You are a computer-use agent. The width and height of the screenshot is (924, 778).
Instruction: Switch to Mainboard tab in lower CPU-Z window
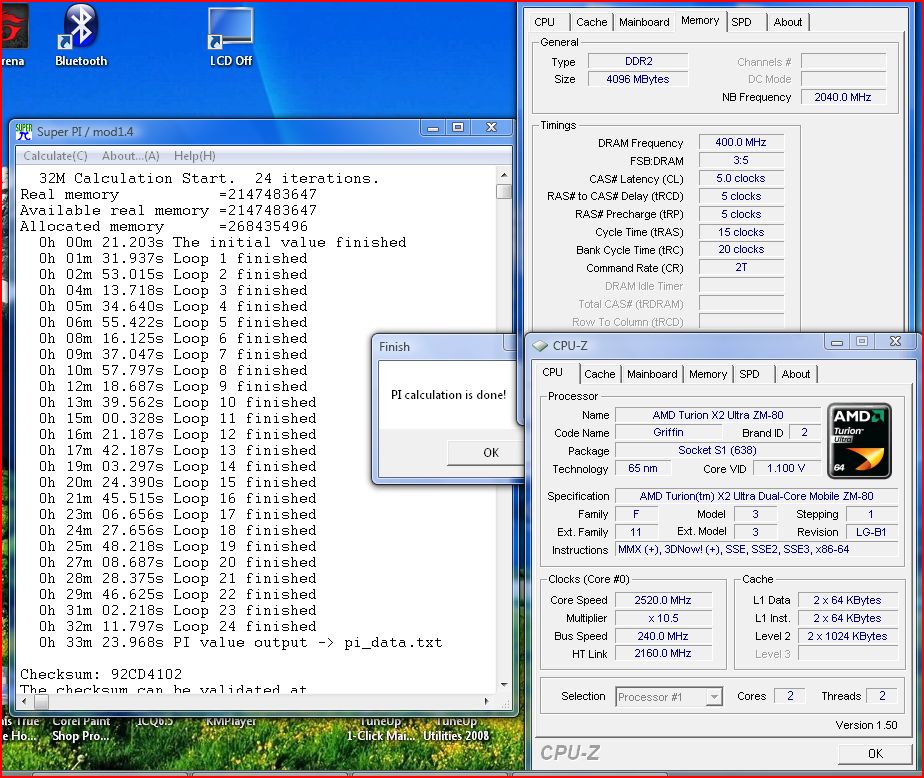point(652,374)
